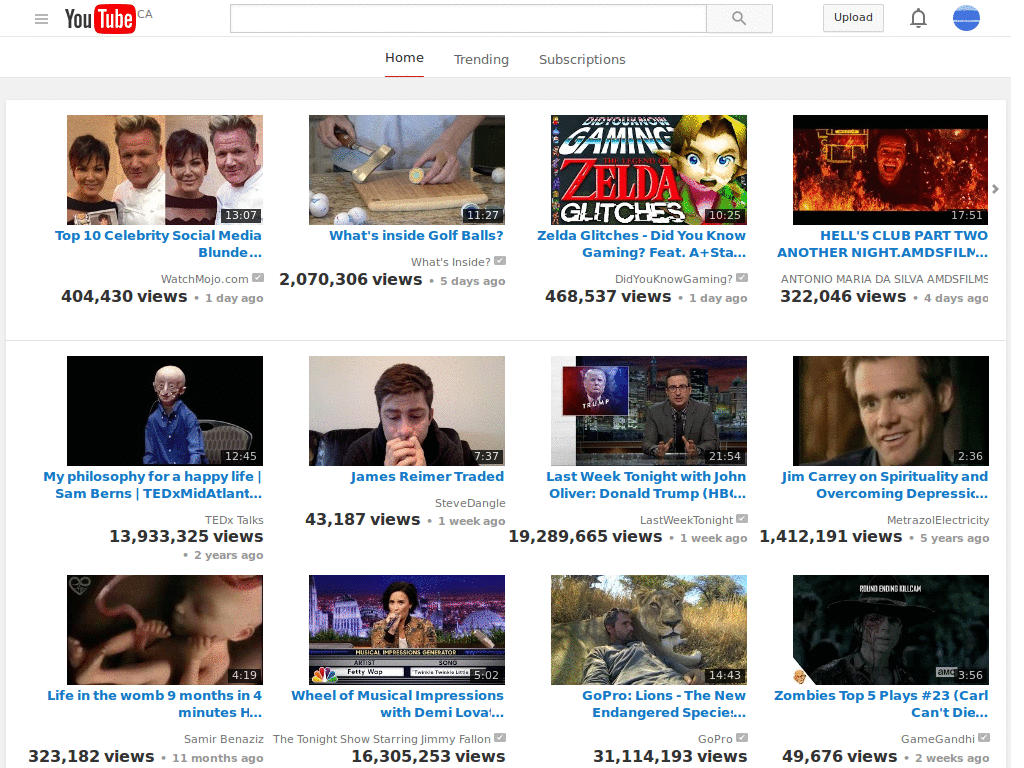This screenshot has height=768, width=1024.
Task: Open the hamburger guide menu
Action: [41, 19]
